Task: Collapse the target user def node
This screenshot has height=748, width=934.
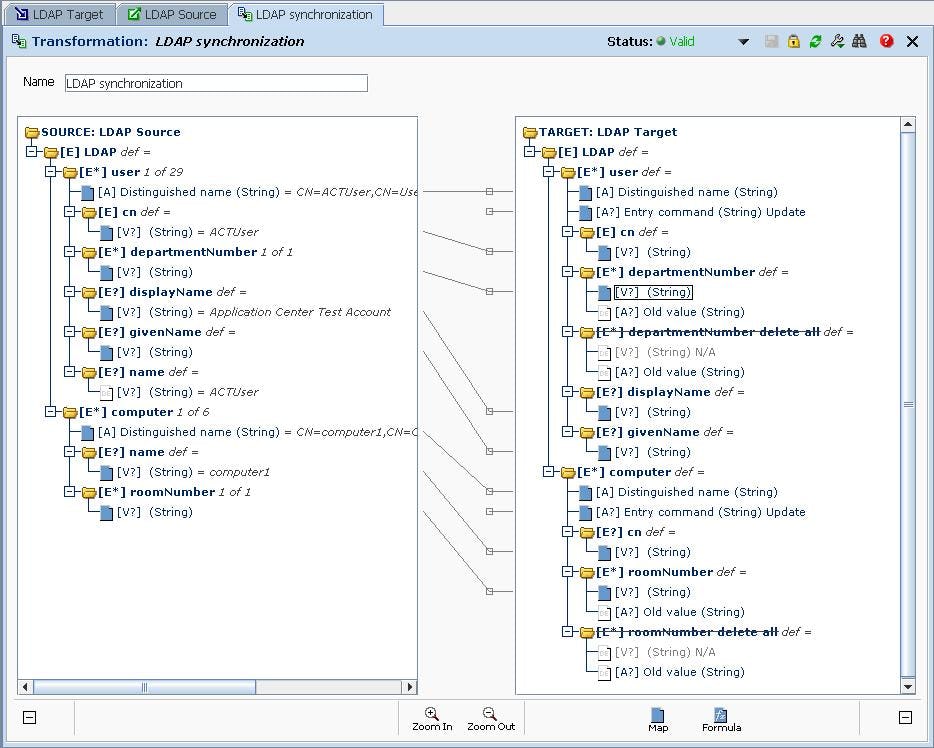Action: [x=549, y=172]
